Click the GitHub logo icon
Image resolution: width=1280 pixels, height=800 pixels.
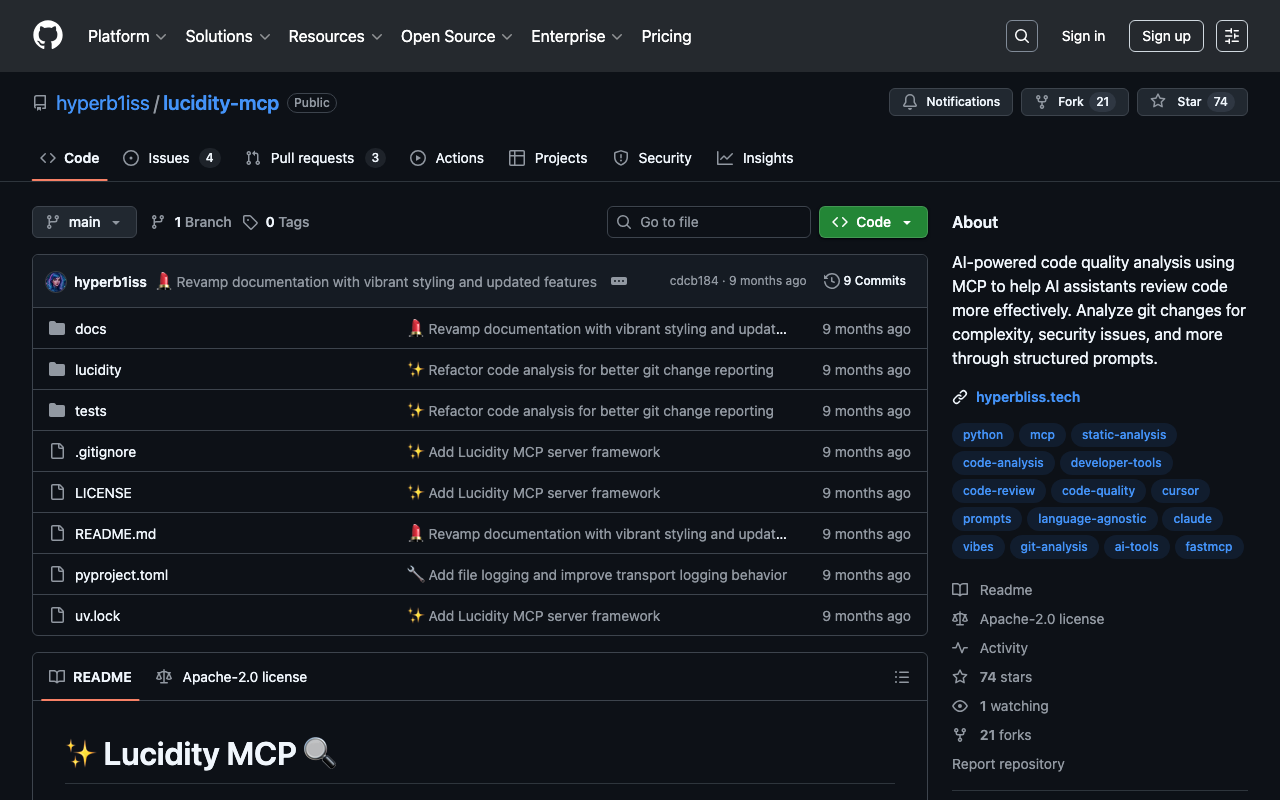pyautogui.click(x=48, y=36)
